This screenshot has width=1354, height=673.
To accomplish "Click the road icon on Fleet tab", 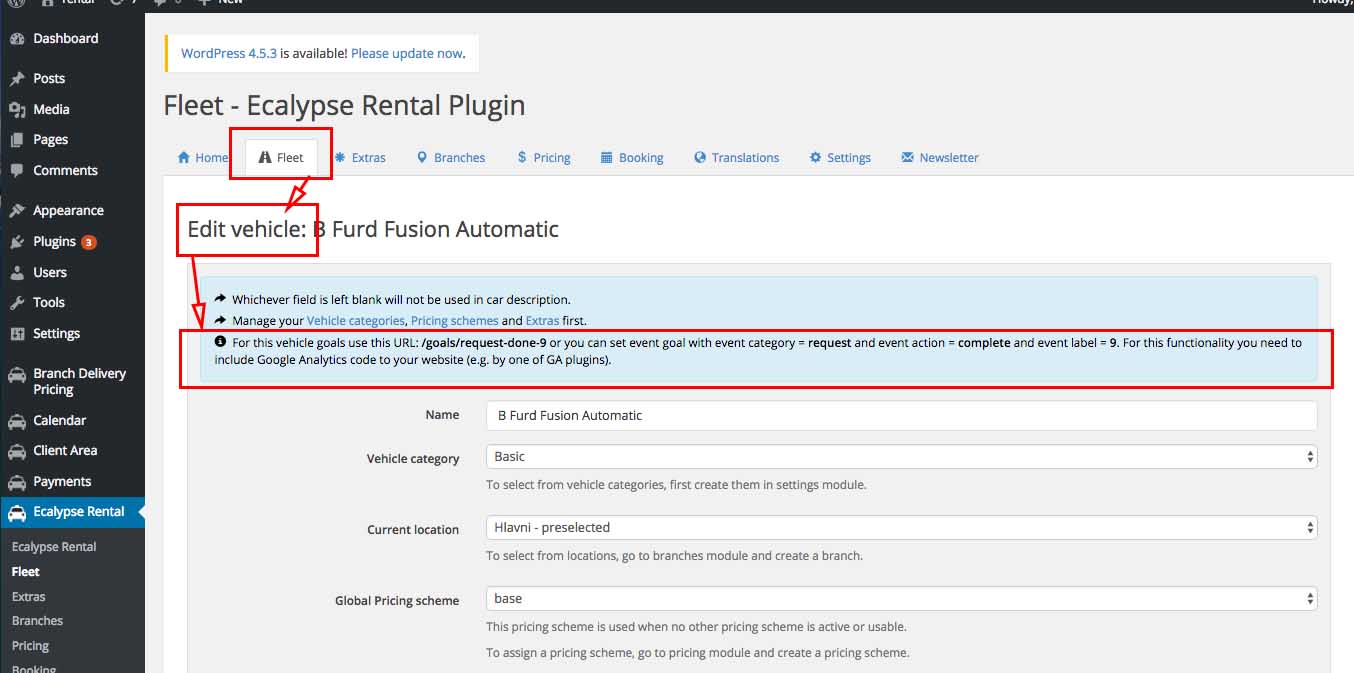I will (265, 157).
